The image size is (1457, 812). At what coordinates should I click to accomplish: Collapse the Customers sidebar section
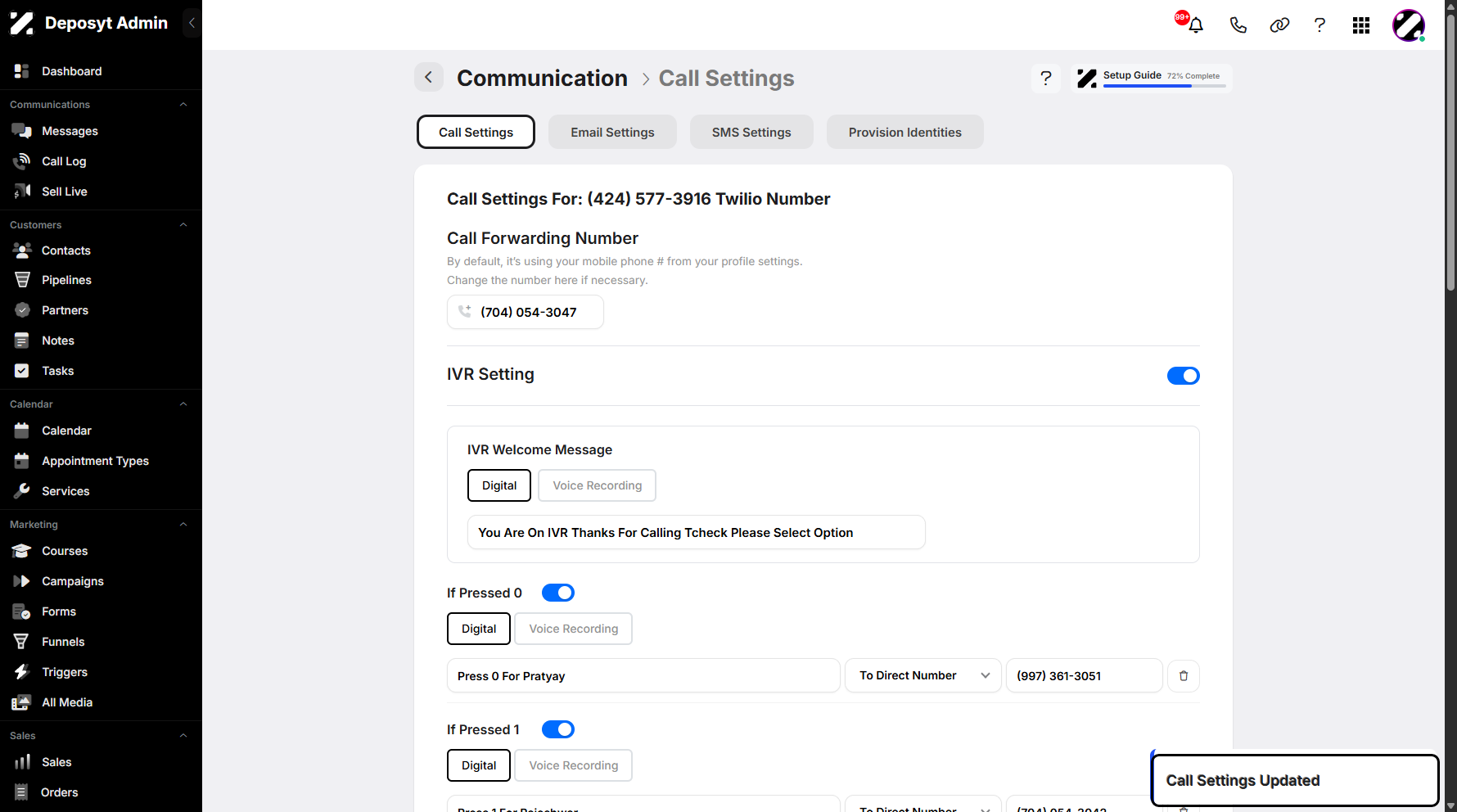pos(183,224)
